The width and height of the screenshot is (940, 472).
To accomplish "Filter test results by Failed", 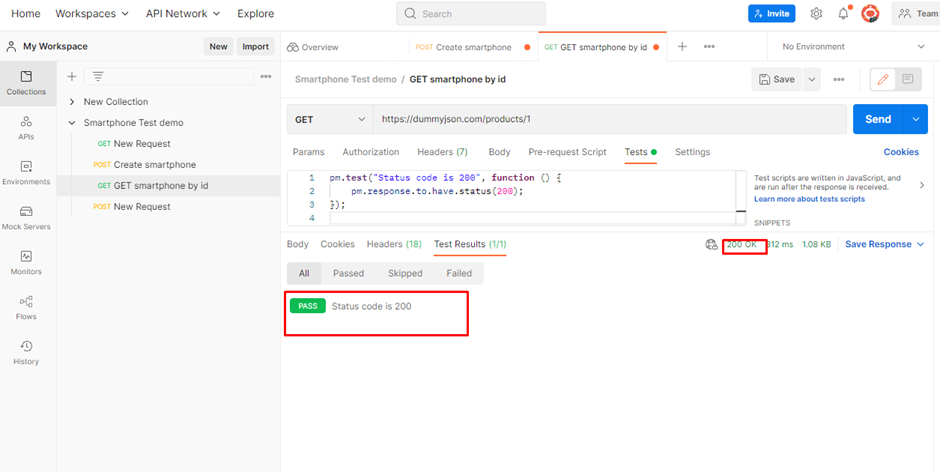I will (x=459, y=273).
